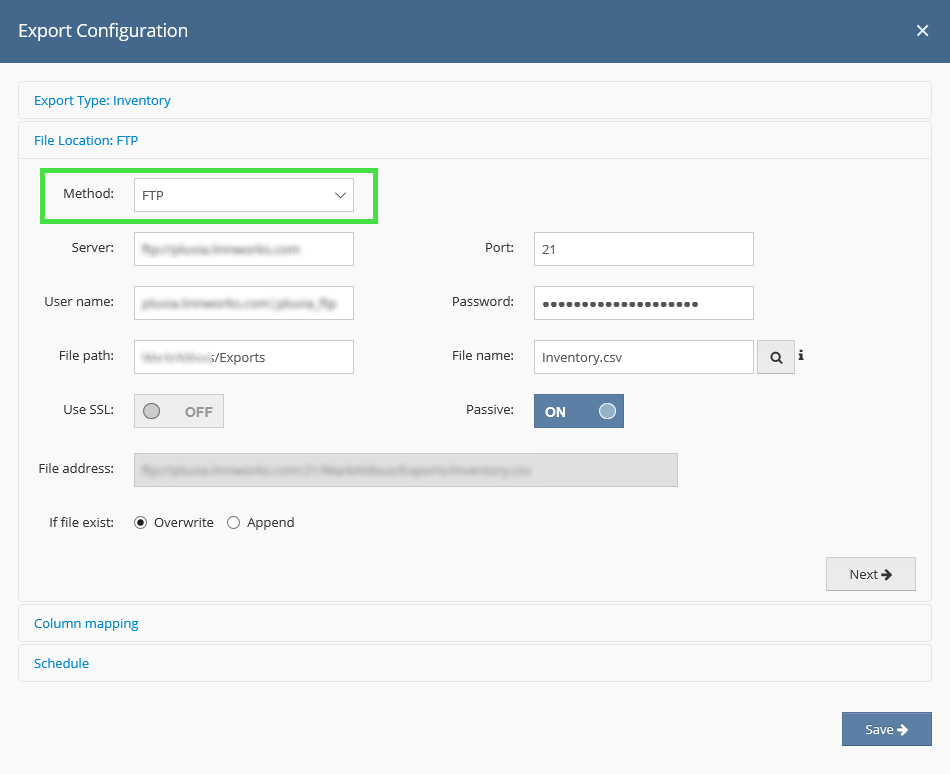Toggle the Use SSL switch
950x774 pixels.
tap(179, 411)
